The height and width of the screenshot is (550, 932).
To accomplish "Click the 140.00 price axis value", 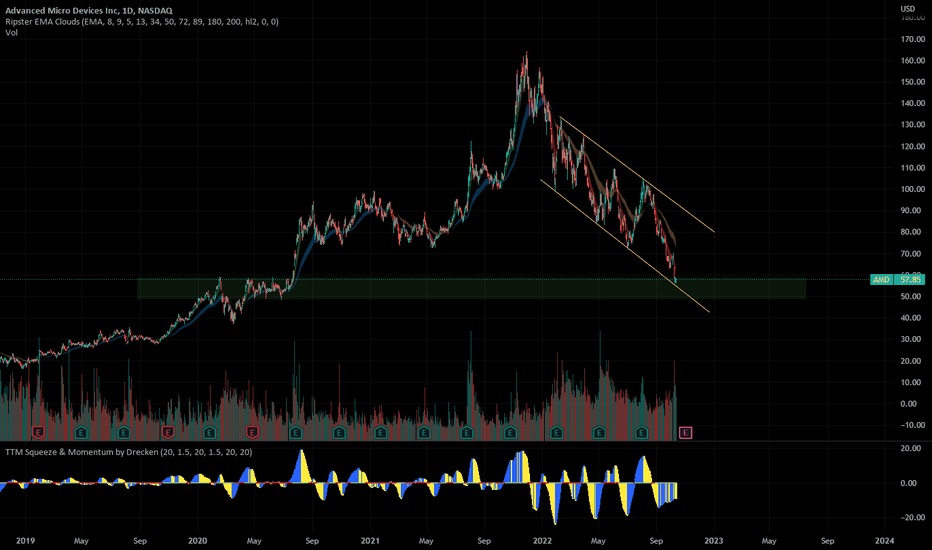I will pyautogui.click(x=912, y=103).
